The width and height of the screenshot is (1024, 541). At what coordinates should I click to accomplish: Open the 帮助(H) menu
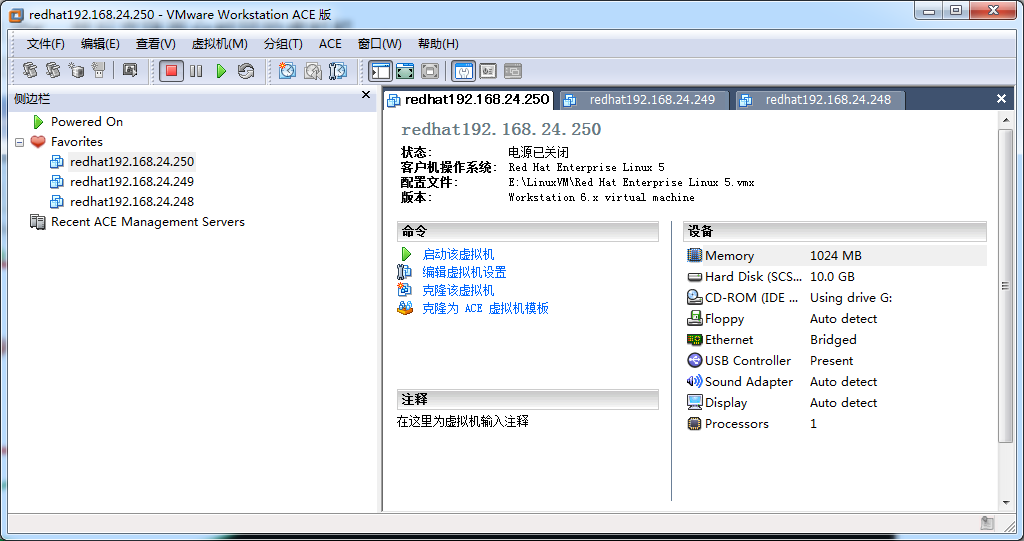(x=438, y=44)
